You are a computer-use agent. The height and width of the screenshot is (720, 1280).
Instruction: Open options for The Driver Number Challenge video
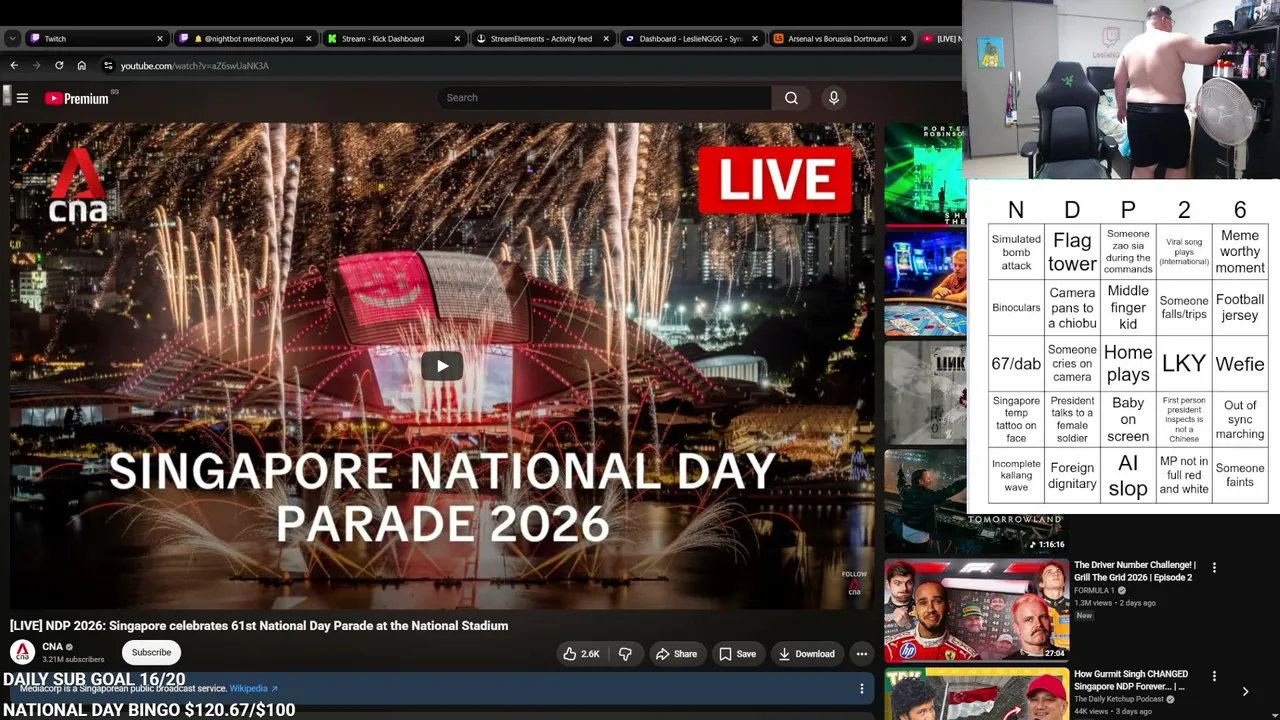(1214, 567)
